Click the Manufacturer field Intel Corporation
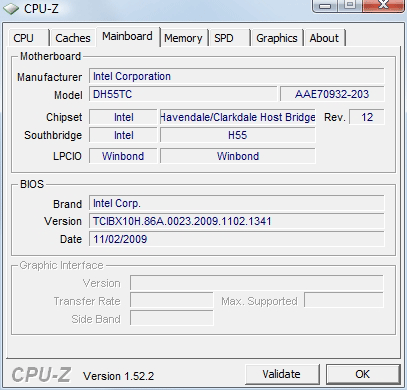 click(237, 76)
